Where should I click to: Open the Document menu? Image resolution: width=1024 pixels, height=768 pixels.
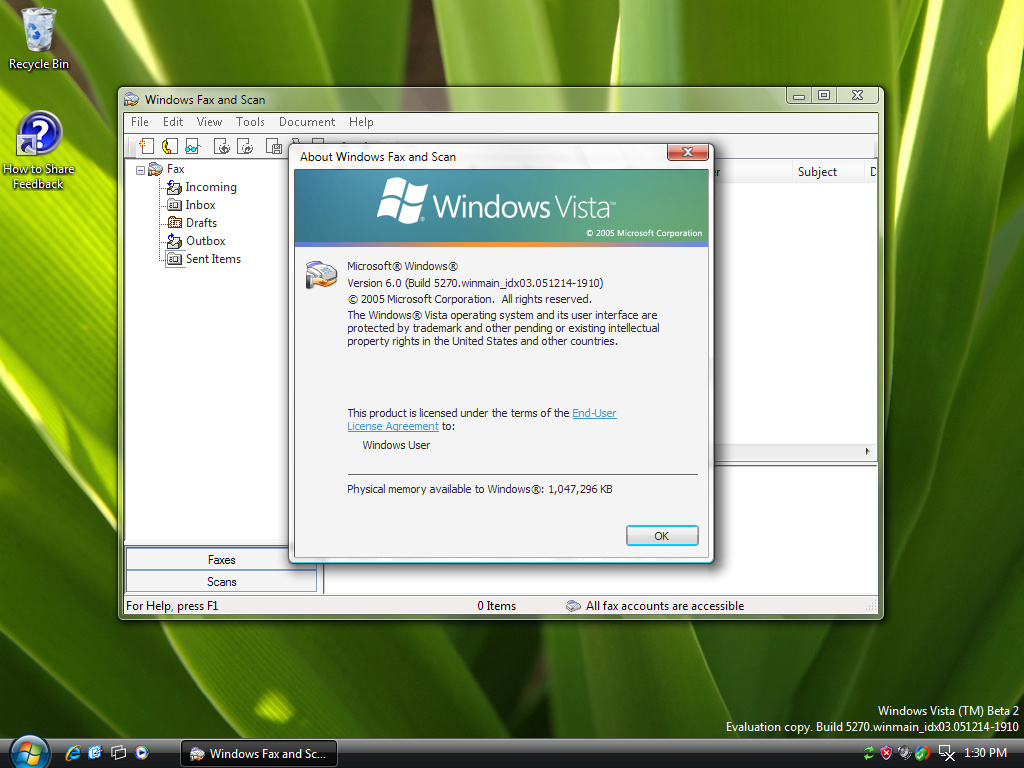point(307,122)
